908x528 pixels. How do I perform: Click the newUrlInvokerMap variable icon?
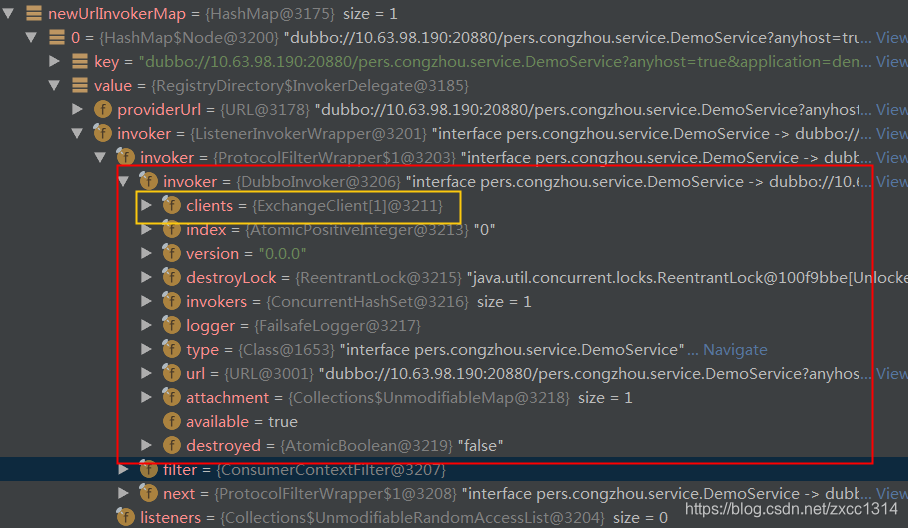coord(34,13)
